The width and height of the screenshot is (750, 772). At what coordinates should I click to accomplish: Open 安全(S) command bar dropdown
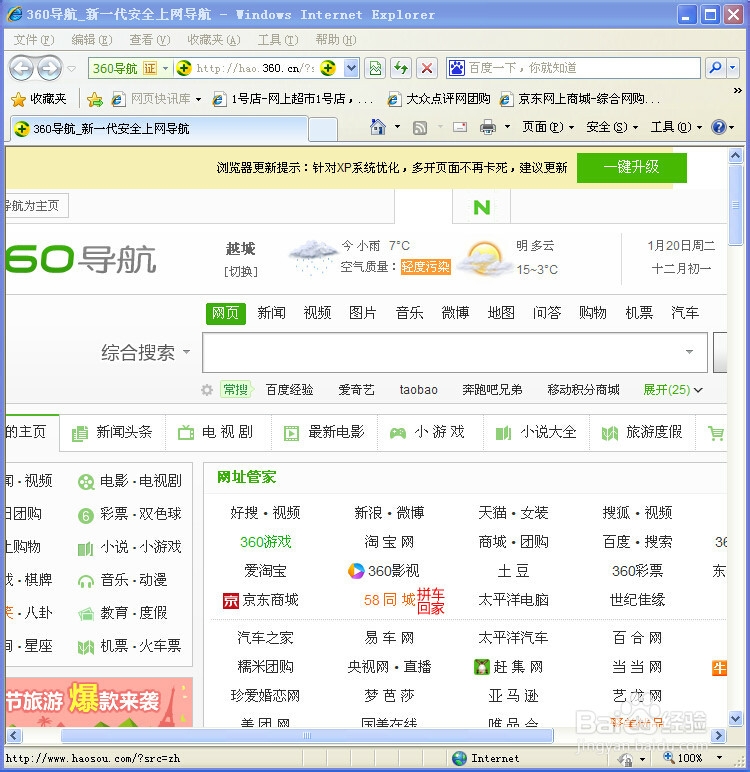612,128
